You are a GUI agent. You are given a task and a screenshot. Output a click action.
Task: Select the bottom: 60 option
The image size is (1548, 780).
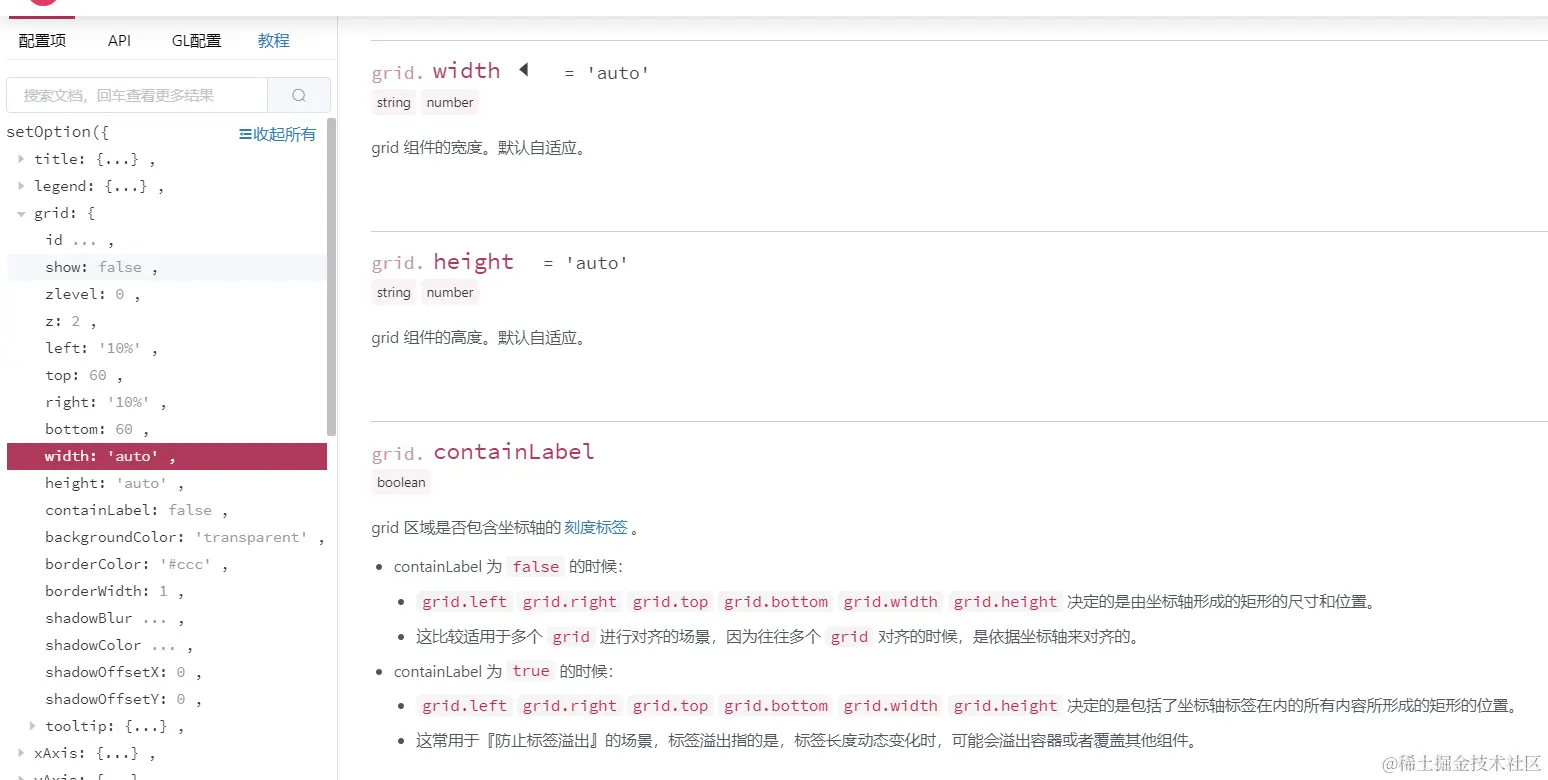[x=167, y=429]
